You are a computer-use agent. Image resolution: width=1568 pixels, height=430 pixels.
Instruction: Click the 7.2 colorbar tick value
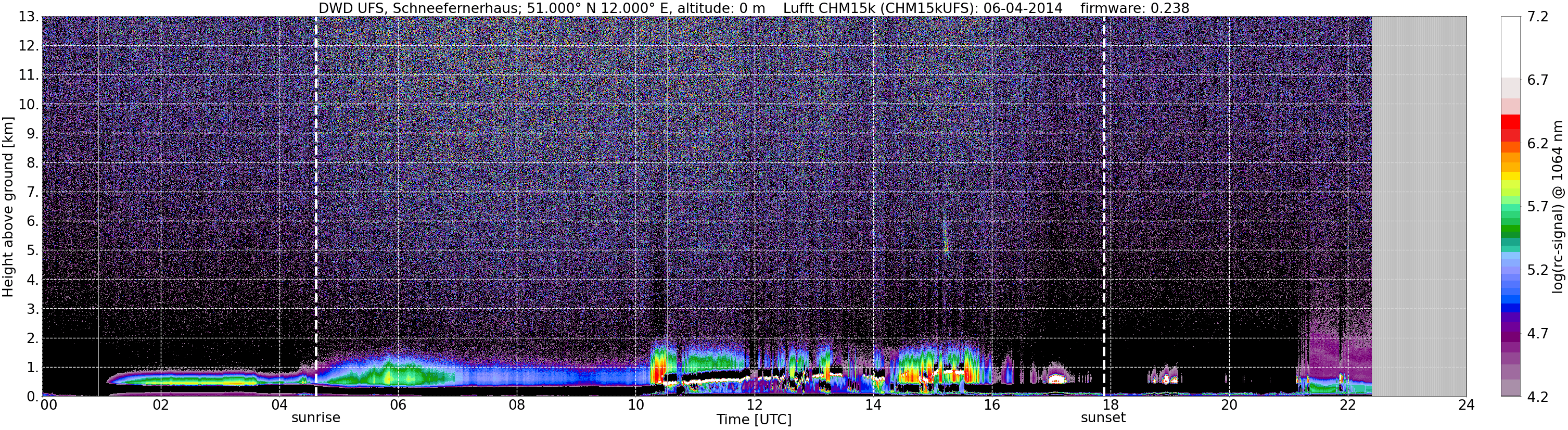click(1538, 17)
